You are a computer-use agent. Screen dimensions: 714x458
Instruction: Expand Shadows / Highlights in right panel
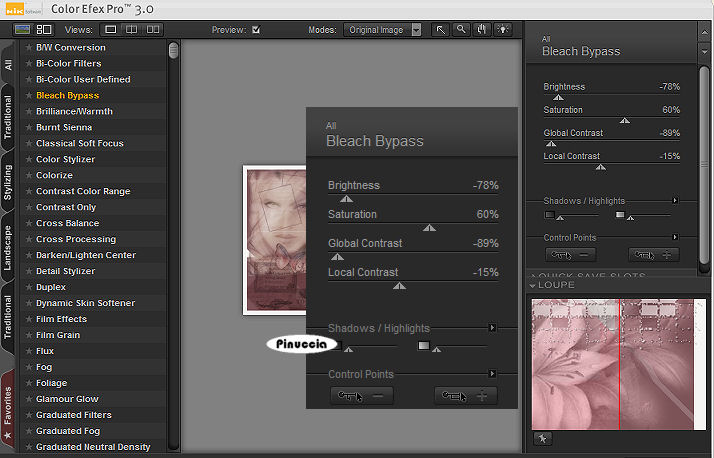click(x=675, y=200)
